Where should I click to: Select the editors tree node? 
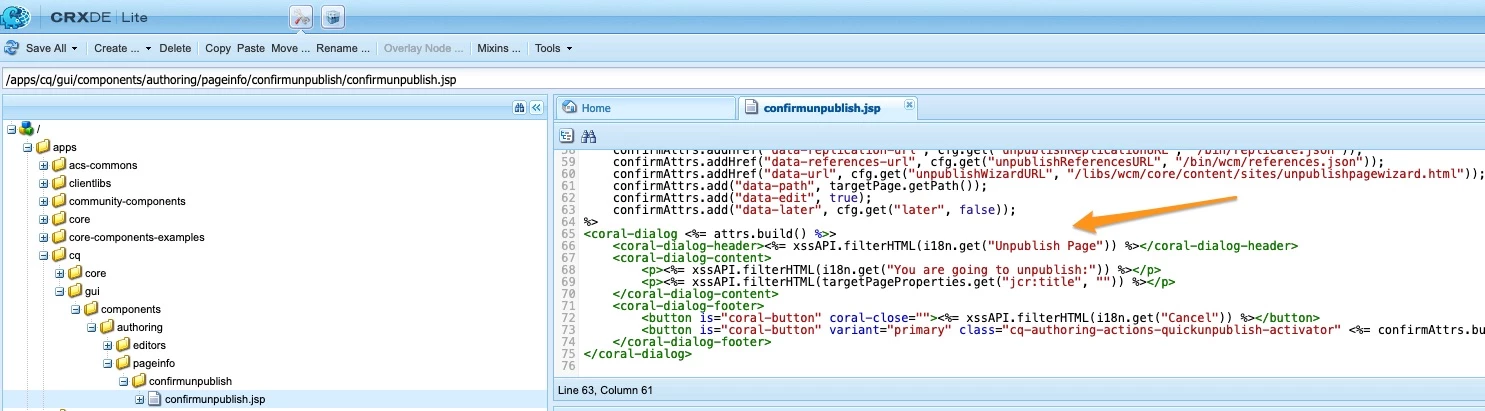tap(149, 345)
